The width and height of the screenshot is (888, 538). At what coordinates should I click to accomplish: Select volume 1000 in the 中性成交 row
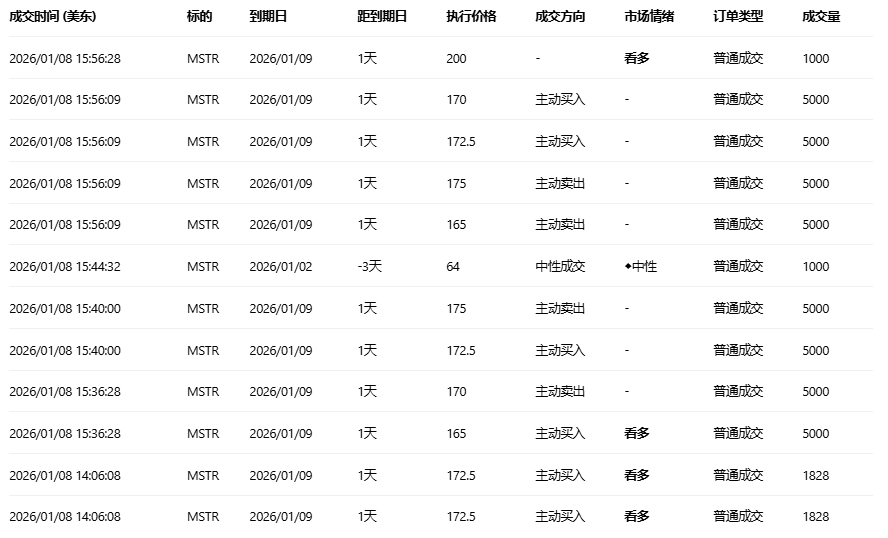coord(816,267)
